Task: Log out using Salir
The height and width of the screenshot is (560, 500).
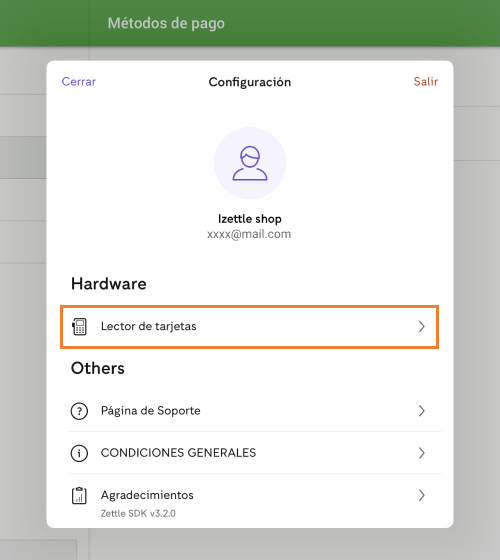Action: tap(425, 81)
